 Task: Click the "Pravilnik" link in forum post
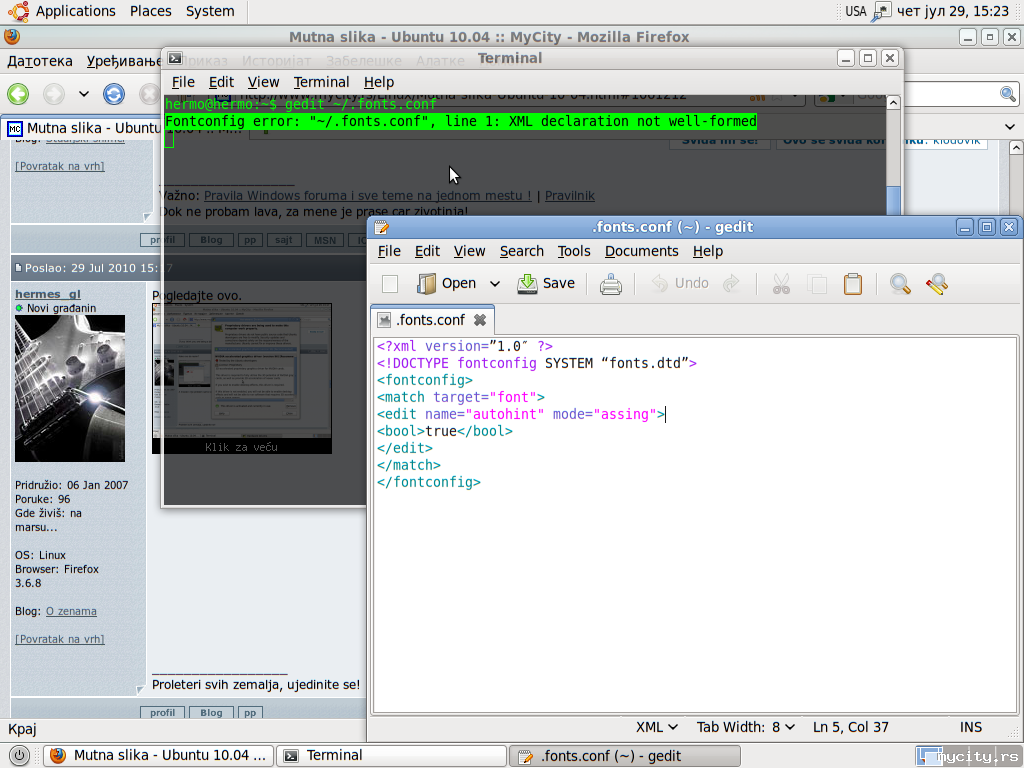coord(569,196)
